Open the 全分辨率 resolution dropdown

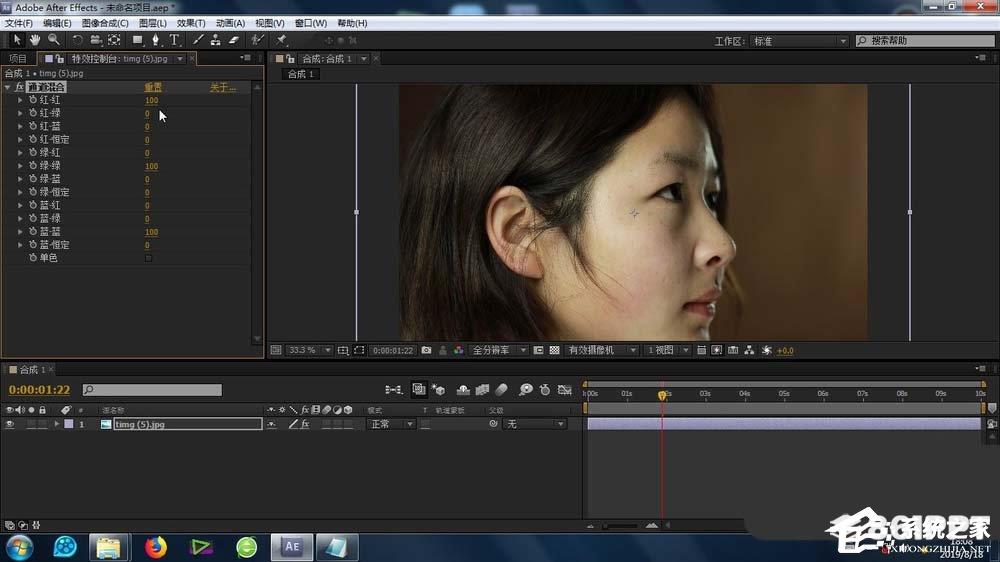pyautogui.click(x=499, y=350)
